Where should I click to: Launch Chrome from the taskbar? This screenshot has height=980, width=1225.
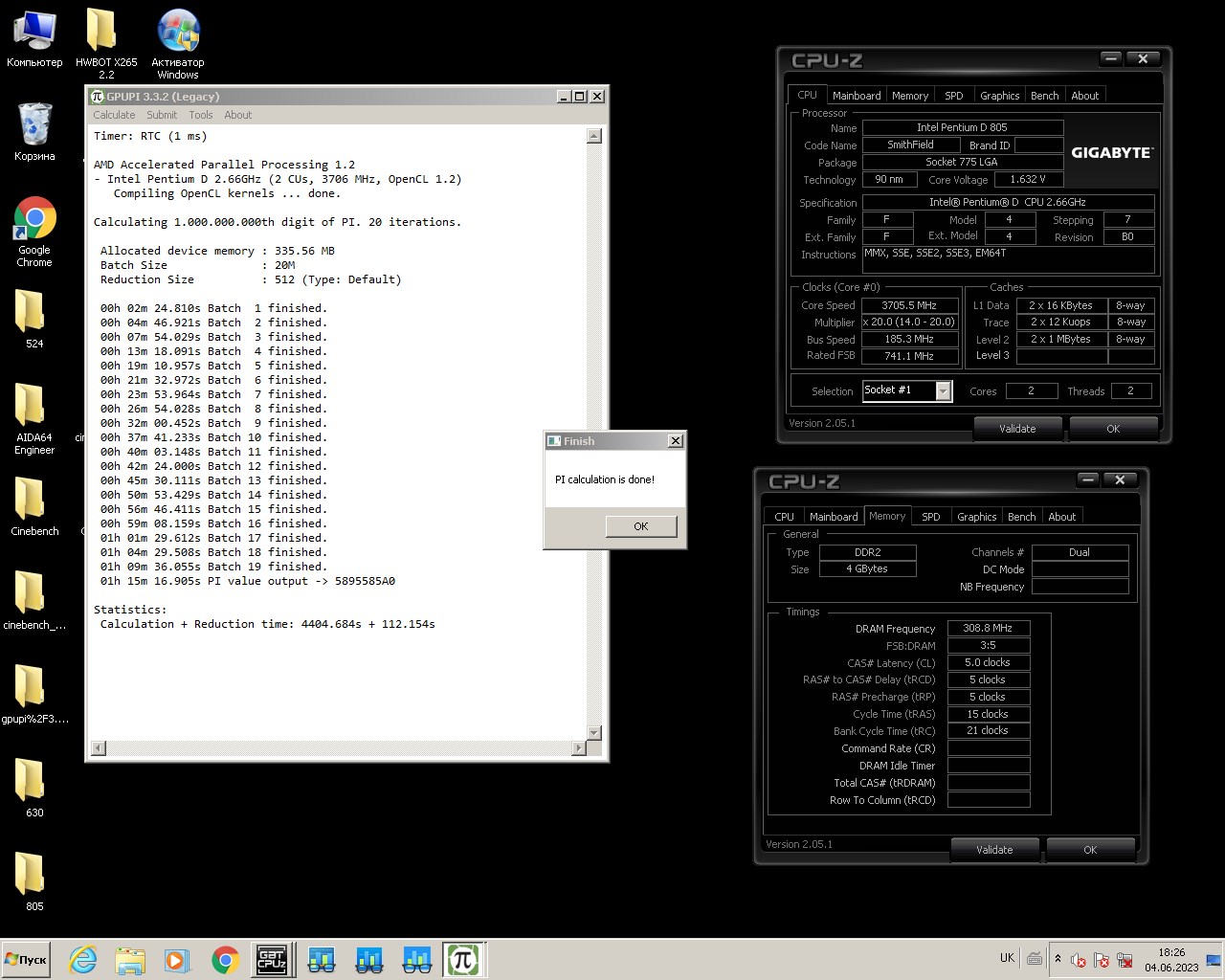click(x=225, y=959)
